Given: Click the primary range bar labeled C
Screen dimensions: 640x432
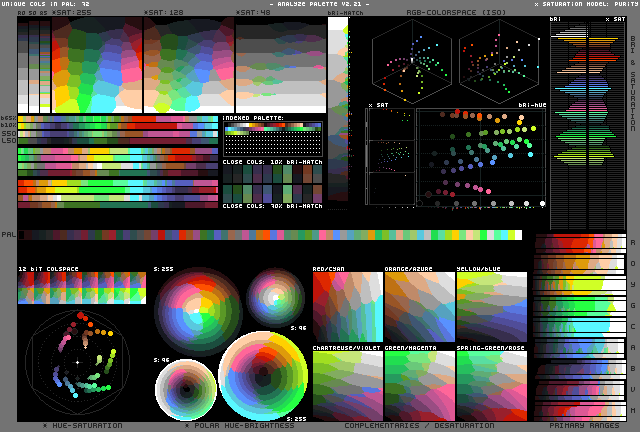Looking at the screenshot, I should point(580,327).
